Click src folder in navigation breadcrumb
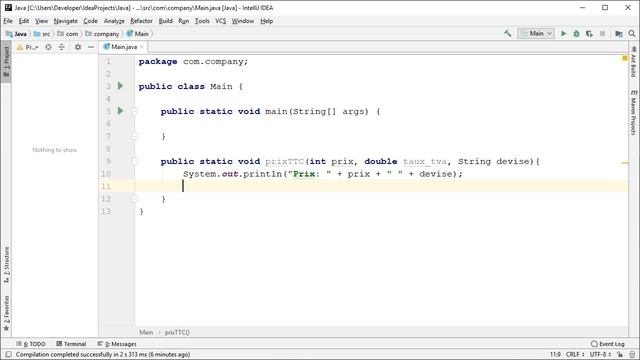The height and width of the screenshot is (360, 640). click(x=42, y=34)
